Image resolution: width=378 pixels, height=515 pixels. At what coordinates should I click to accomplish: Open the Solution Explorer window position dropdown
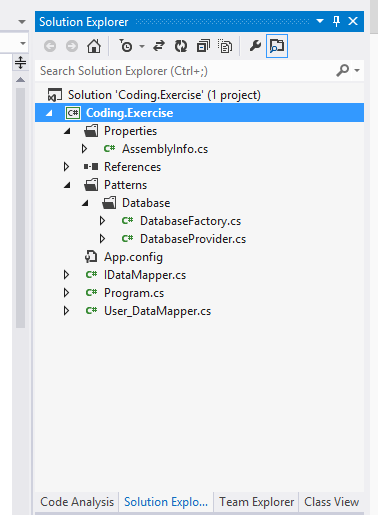coord(320,21)
